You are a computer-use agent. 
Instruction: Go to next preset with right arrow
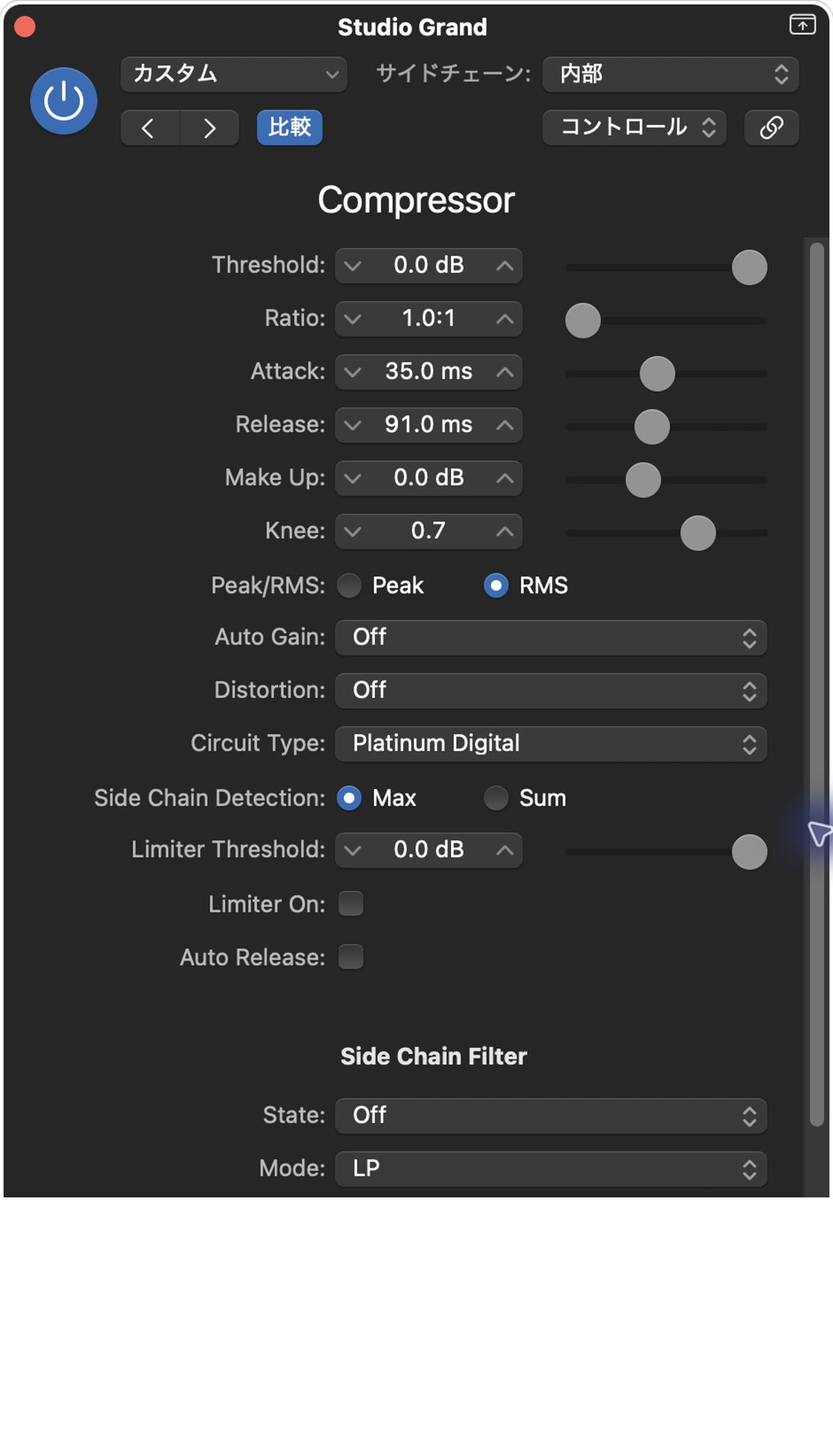coord(210,128)
